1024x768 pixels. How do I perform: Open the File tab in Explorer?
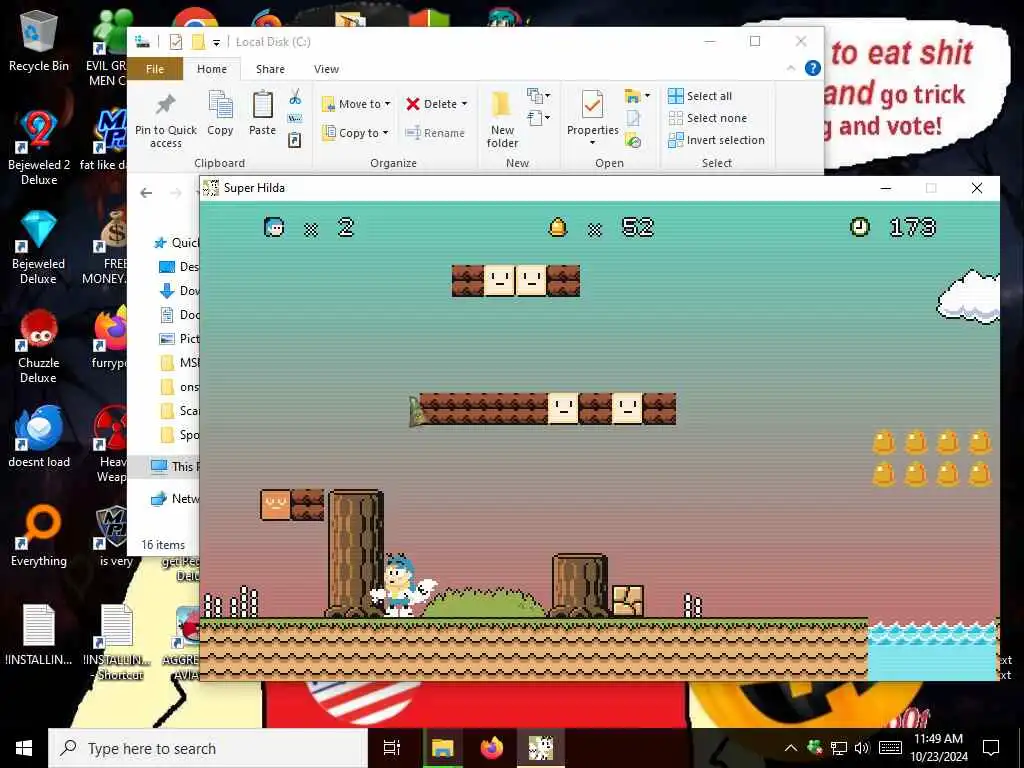click(155, 69)
